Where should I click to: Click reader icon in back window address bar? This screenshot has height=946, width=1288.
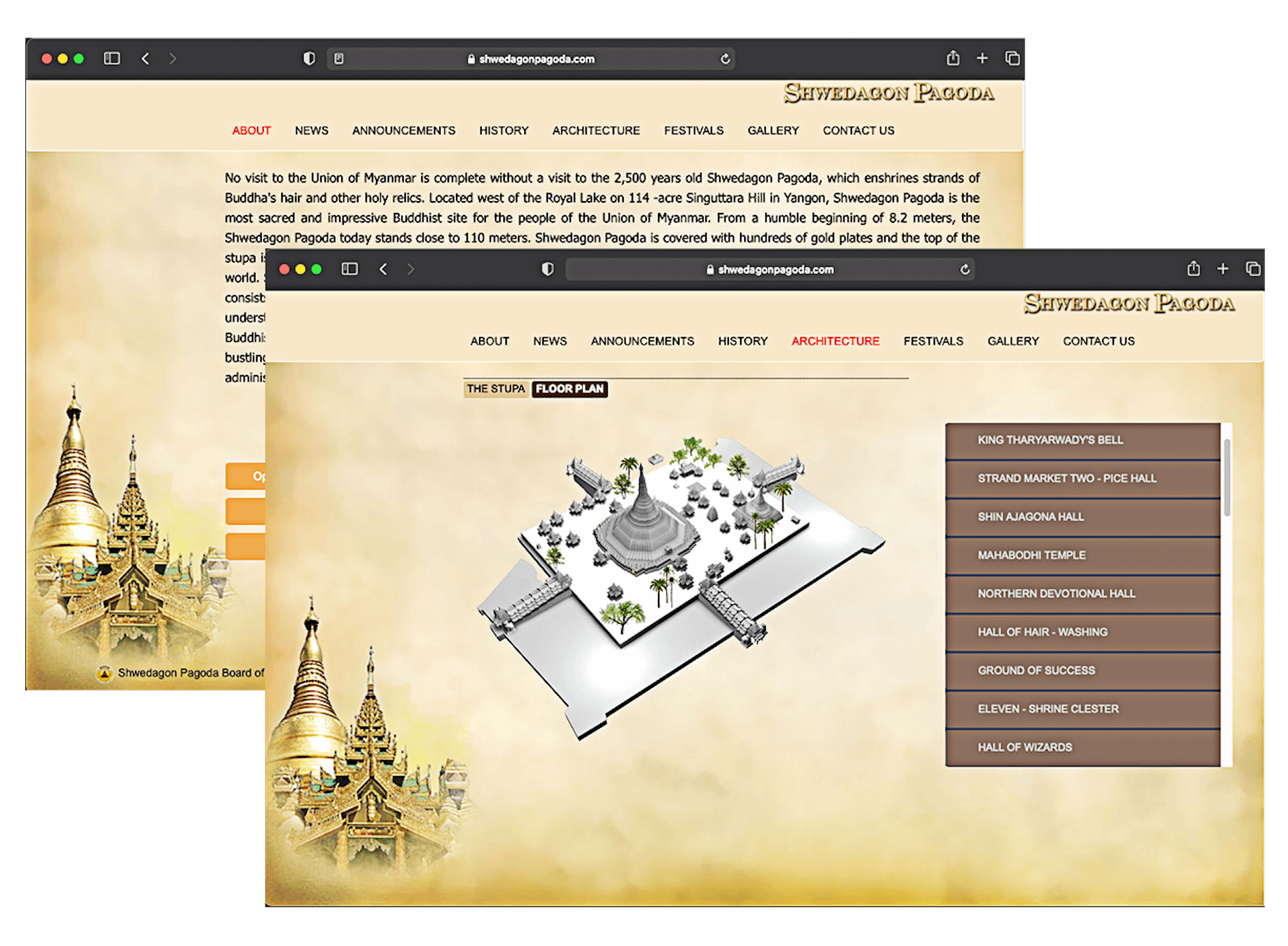(339, 58)
